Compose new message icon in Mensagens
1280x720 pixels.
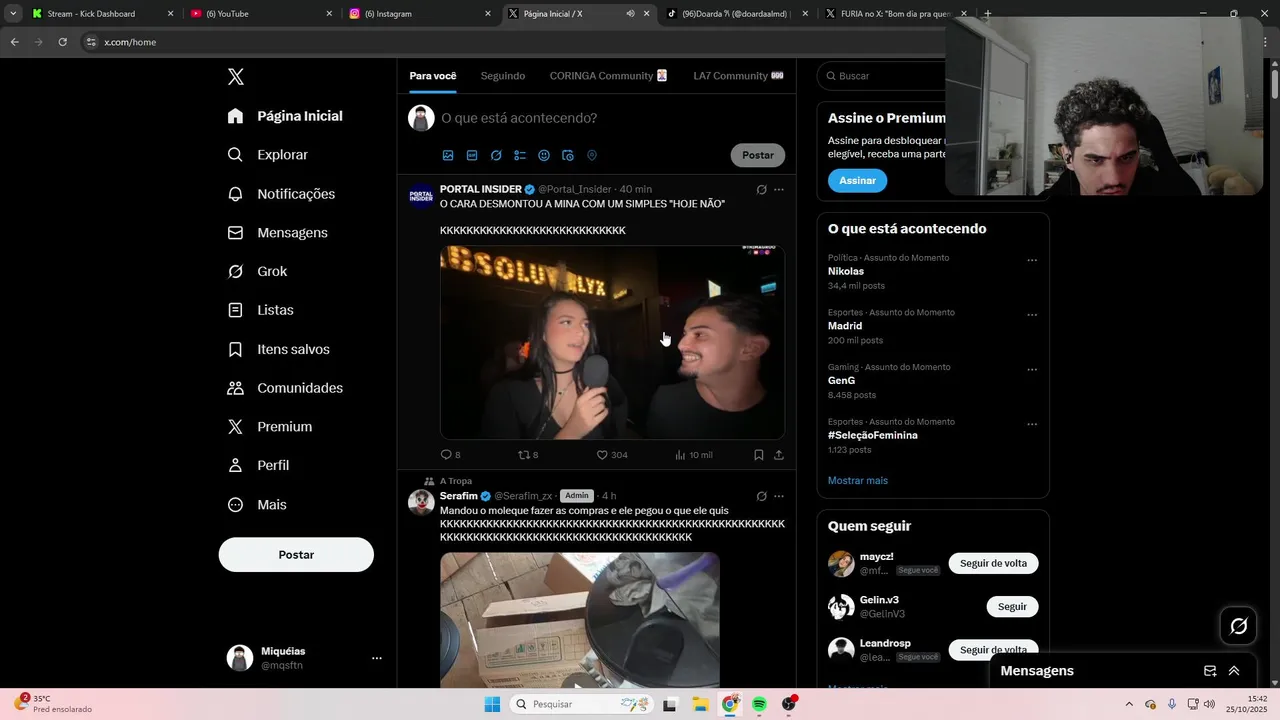1210,671
